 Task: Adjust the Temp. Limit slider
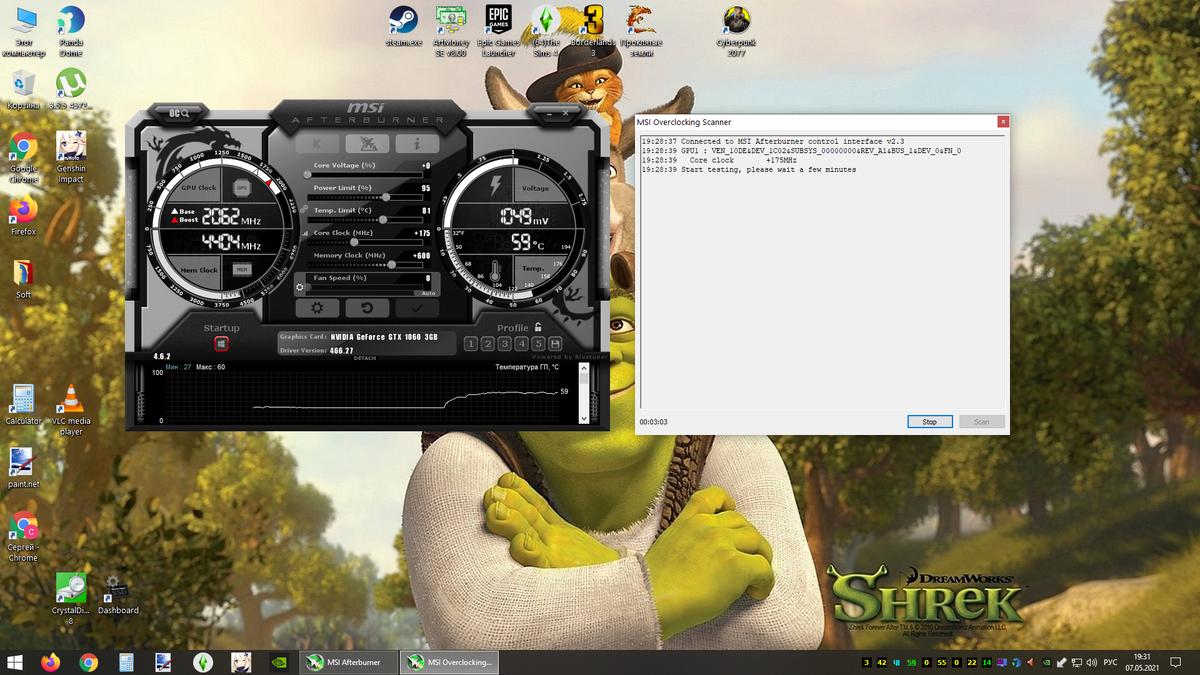367,220
